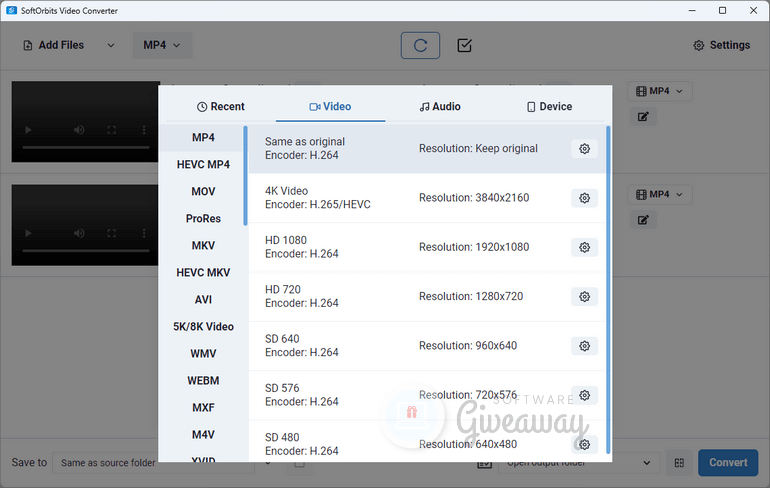
Task: Switch to the Audio tab
Action: click(x=440, y=107)
